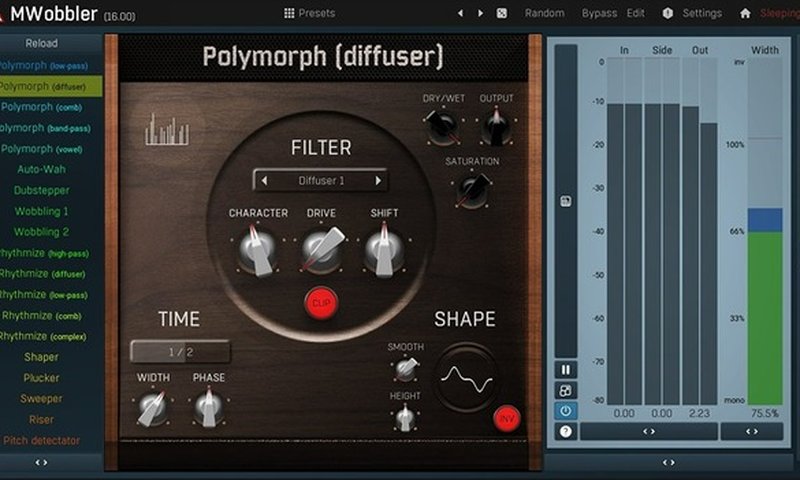Screen dimensions: 800x480
Task: Click the Bypass button
Action: pyautogui.click(x=599, y=14)
